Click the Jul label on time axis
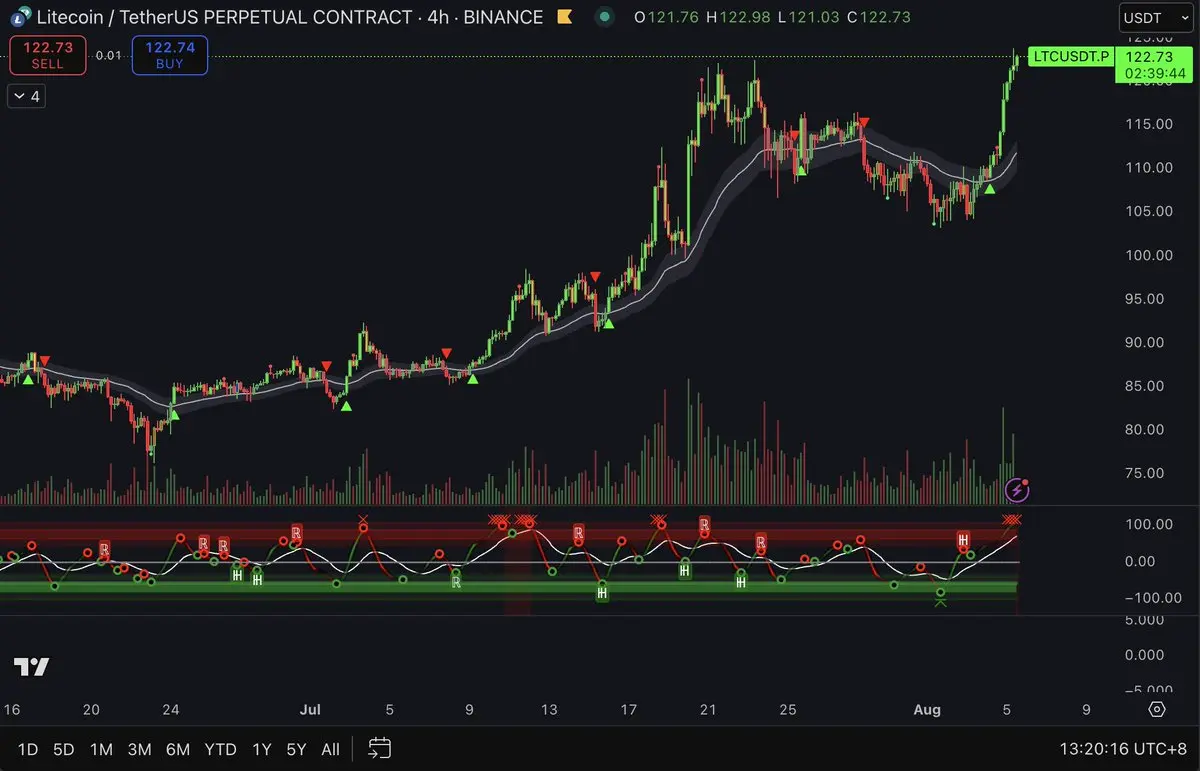The height and width of the screenshot is (771, 1200). (x=310, y=710)
